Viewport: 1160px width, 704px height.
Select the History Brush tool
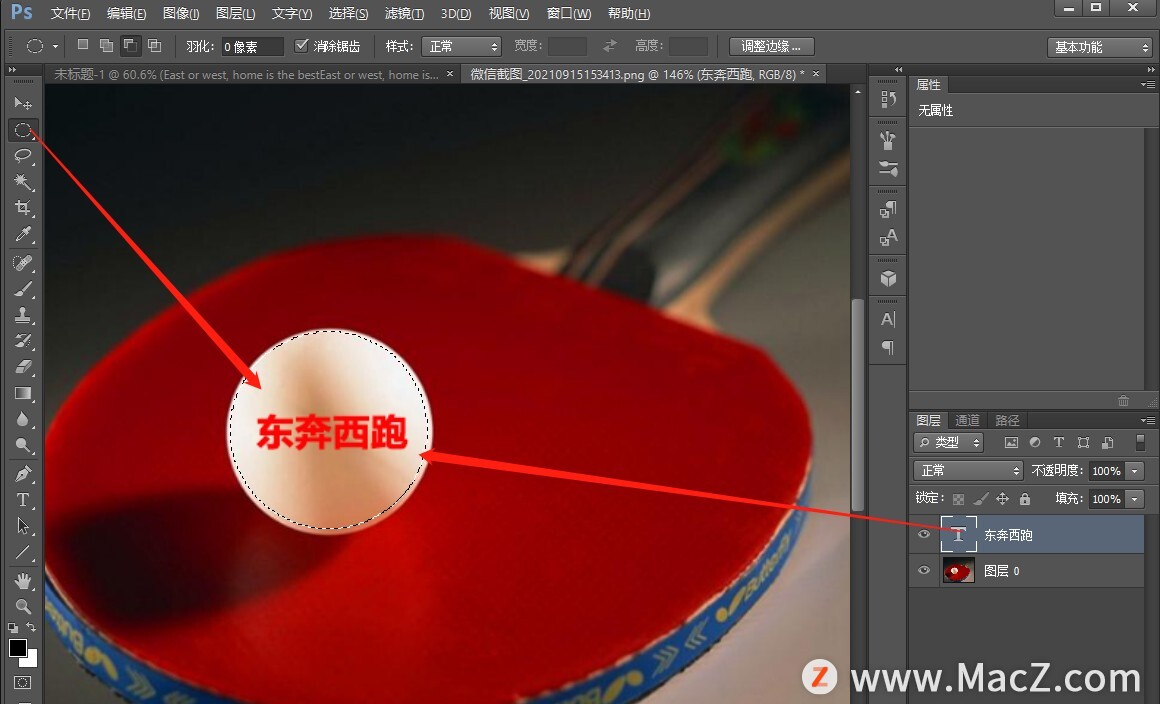[x=23, y=340]
